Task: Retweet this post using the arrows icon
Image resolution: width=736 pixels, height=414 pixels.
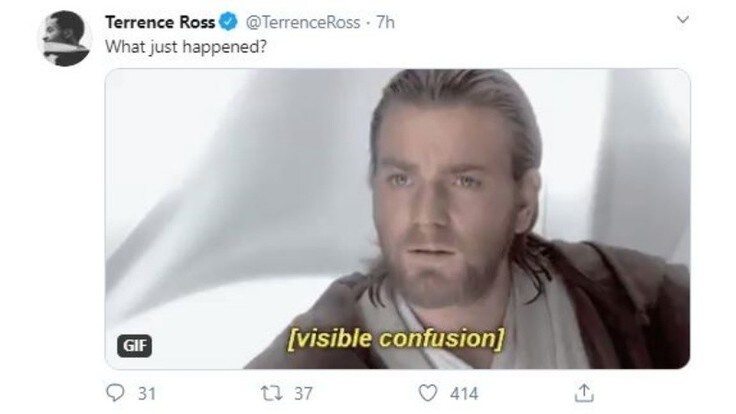Action: coord(272,393)
